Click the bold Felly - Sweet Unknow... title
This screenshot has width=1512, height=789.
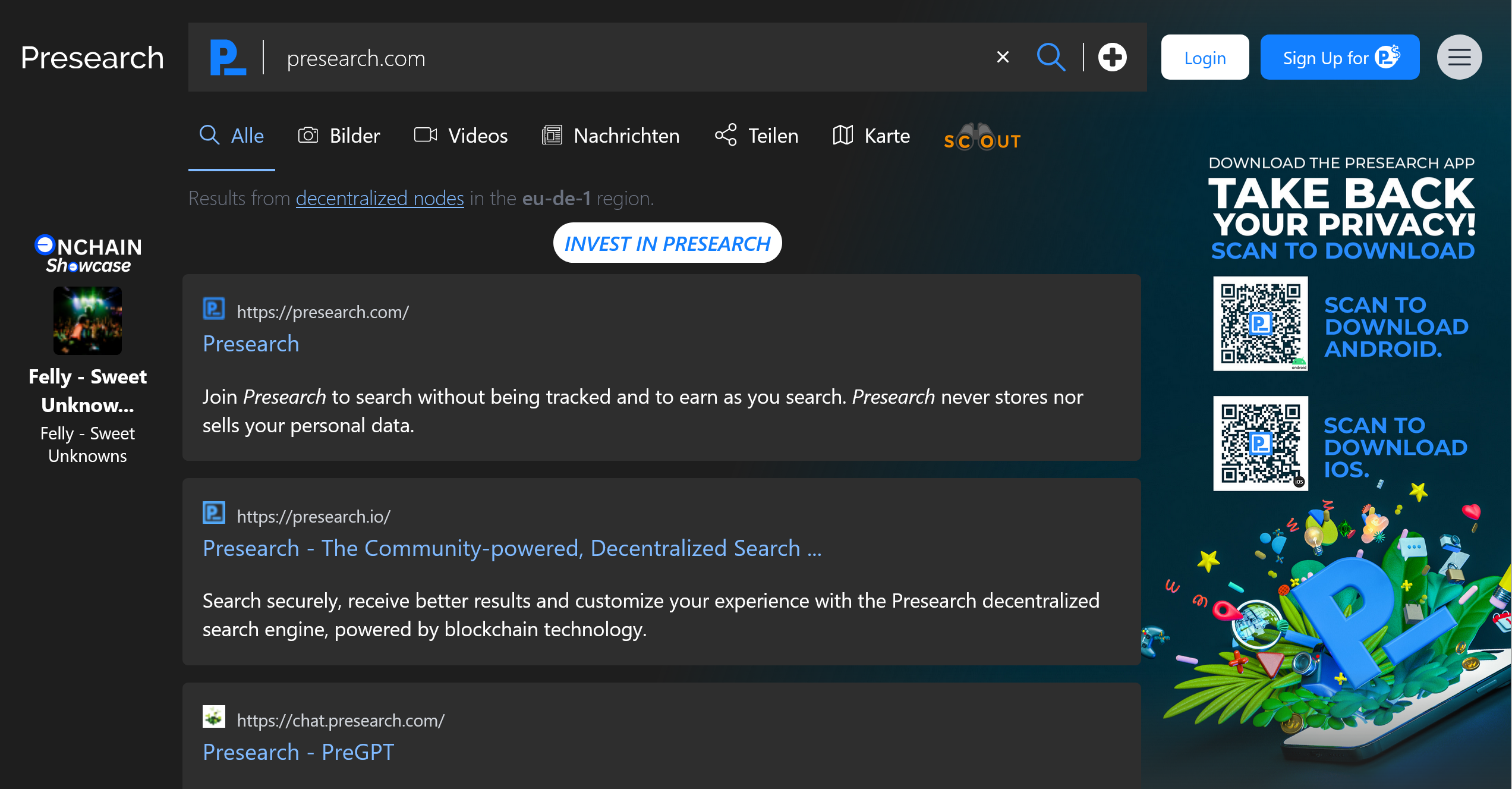point(87,391)
